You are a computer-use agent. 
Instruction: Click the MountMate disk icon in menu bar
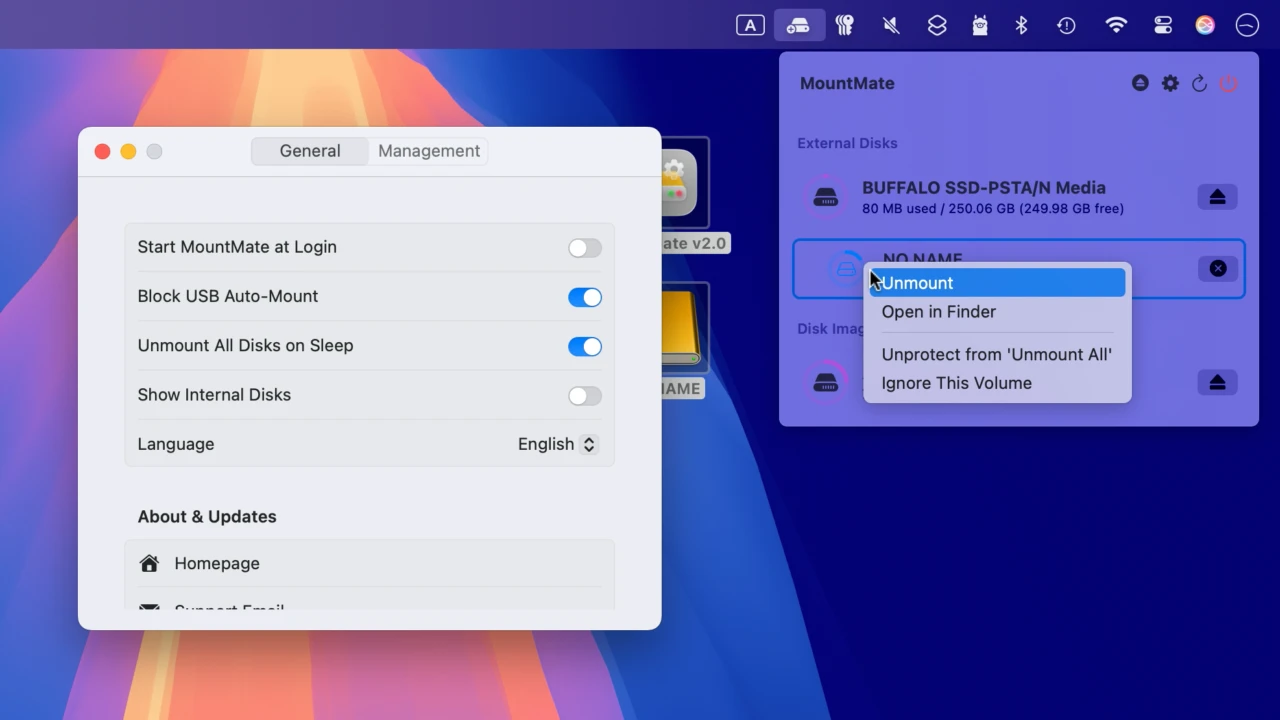pyautogui.click(x=799, y=26)
